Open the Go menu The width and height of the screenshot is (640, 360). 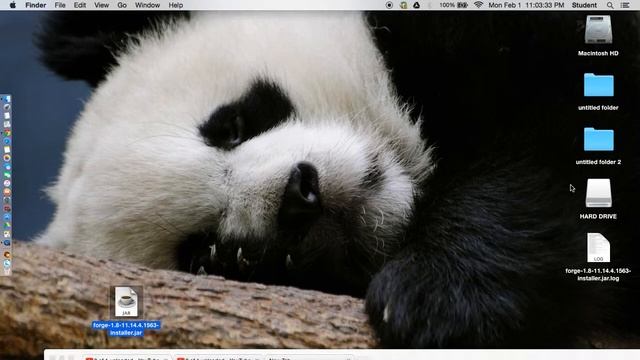tap(122, 5)
